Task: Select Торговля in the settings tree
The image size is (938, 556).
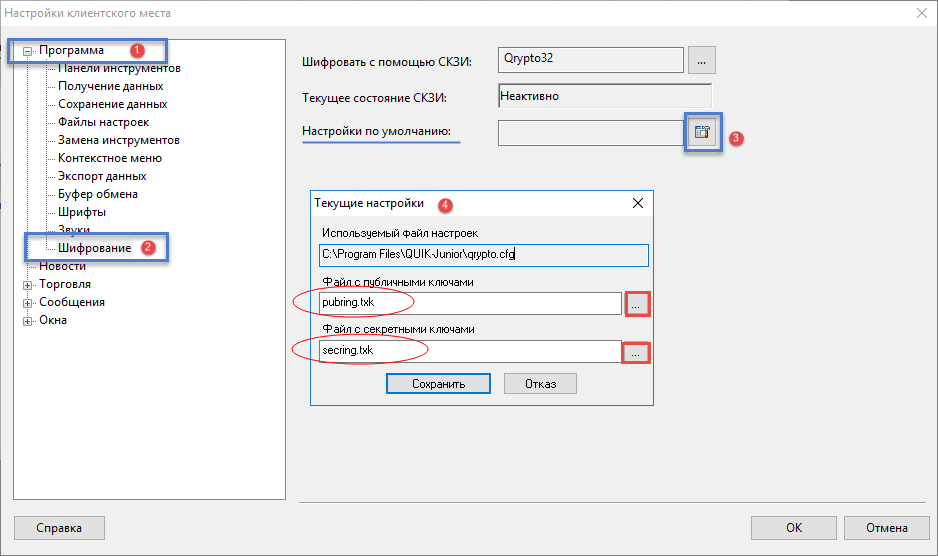Action: point(65,284)
